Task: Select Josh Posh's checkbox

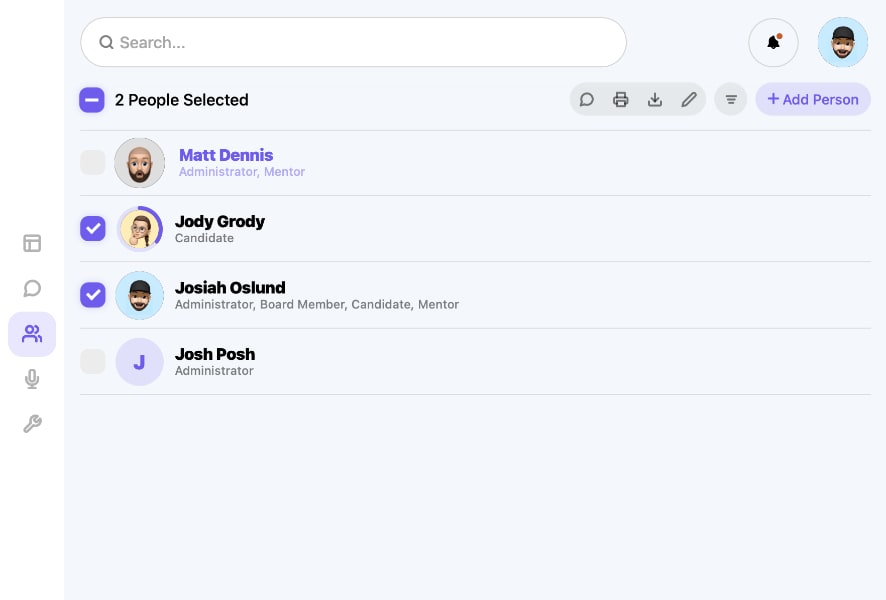Action: [93, 362]
